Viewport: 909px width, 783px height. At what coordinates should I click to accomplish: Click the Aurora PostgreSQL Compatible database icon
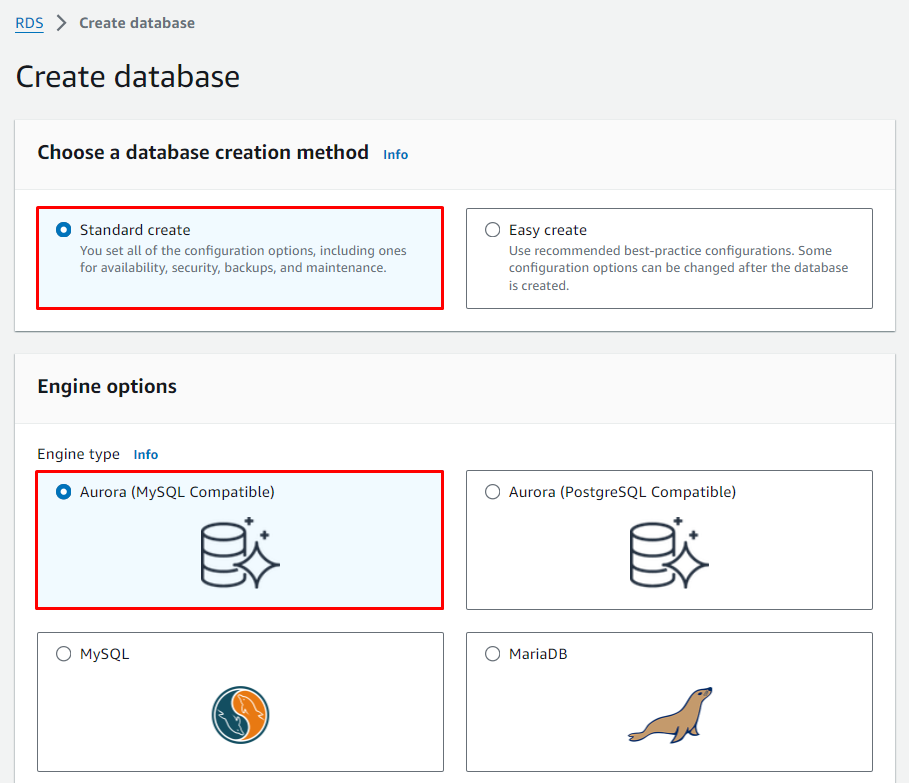point(669,552)
